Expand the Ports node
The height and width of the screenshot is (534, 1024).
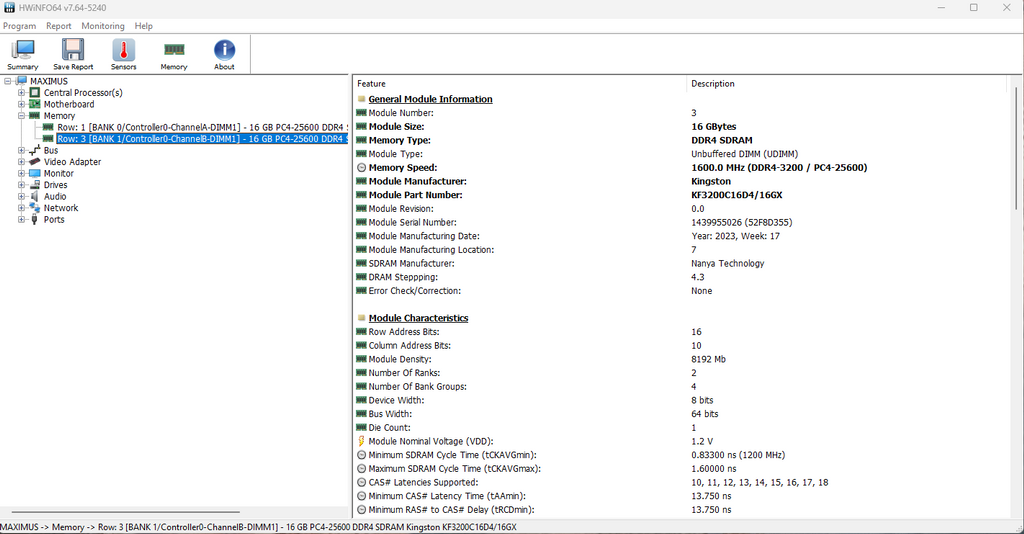[x=22, y=219]
